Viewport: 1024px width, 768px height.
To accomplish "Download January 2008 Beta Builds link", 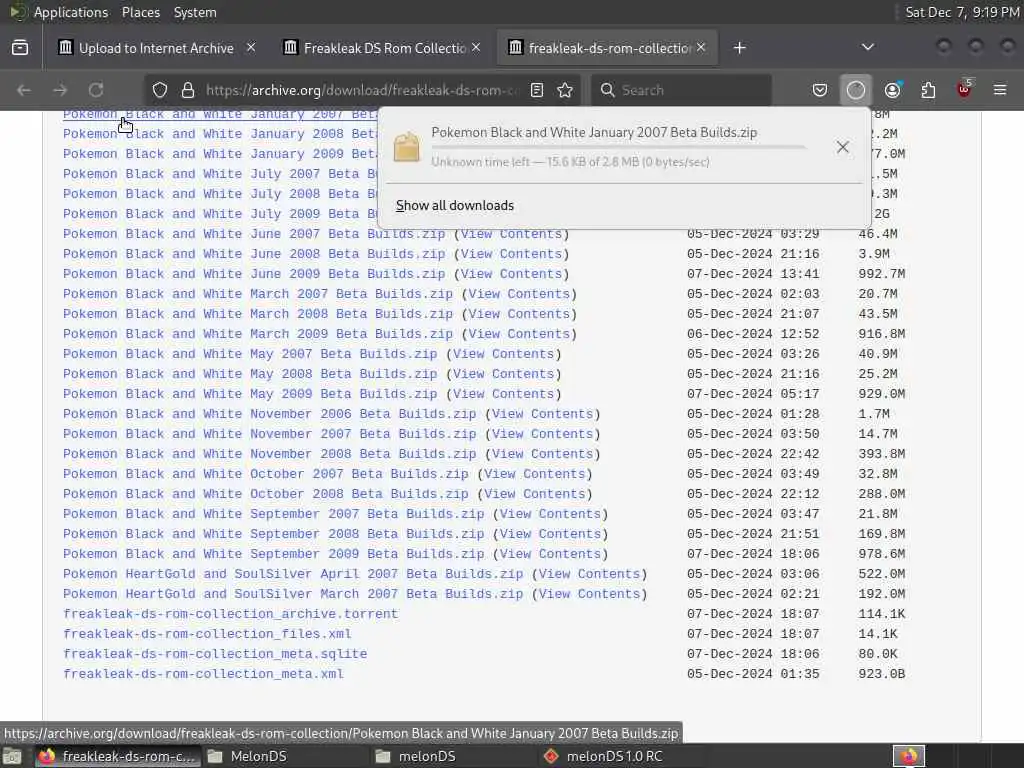I will click(220, 134).
